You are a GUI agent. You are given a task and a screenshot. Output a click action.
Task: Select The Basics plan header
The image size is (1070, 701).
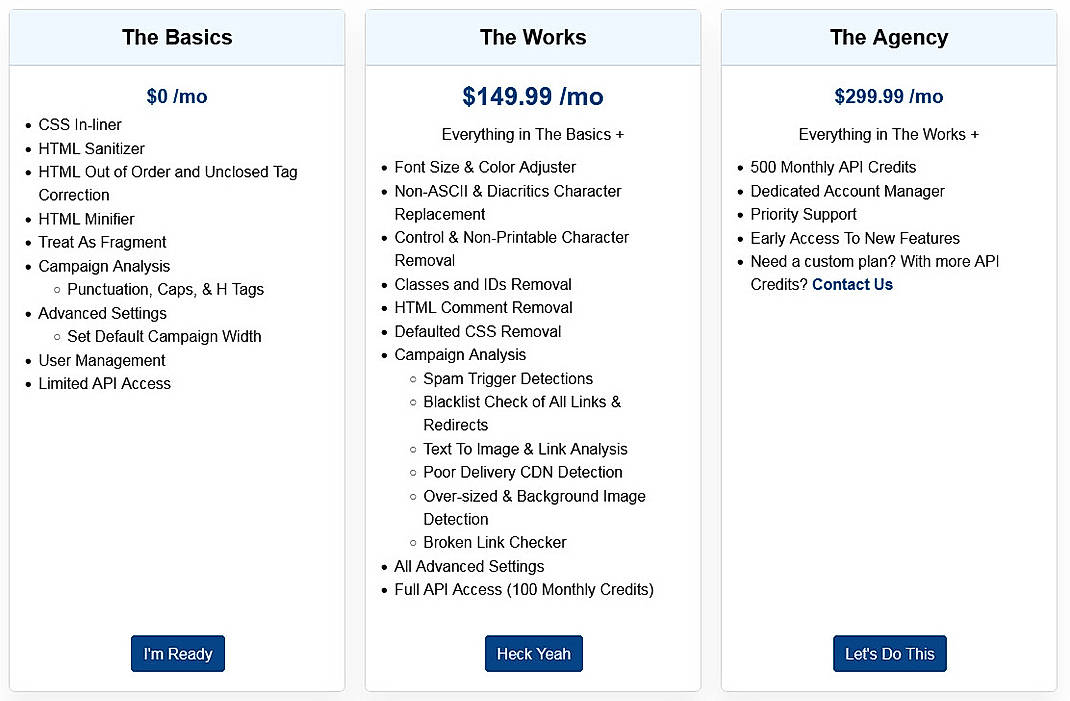click(x=177, y=37)
